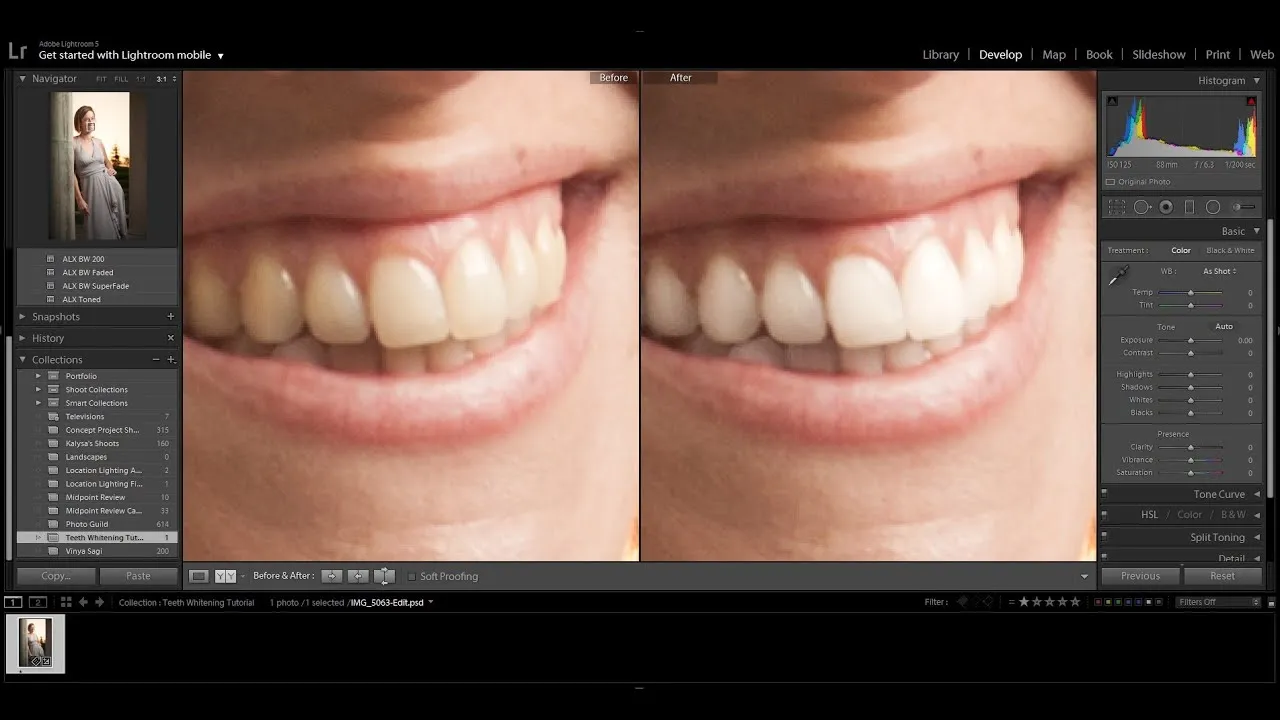Image resolution: width=1280 pixels, height=720 pixels.
Task: Click the Reset button
Action: click(x=1222, y=576)
